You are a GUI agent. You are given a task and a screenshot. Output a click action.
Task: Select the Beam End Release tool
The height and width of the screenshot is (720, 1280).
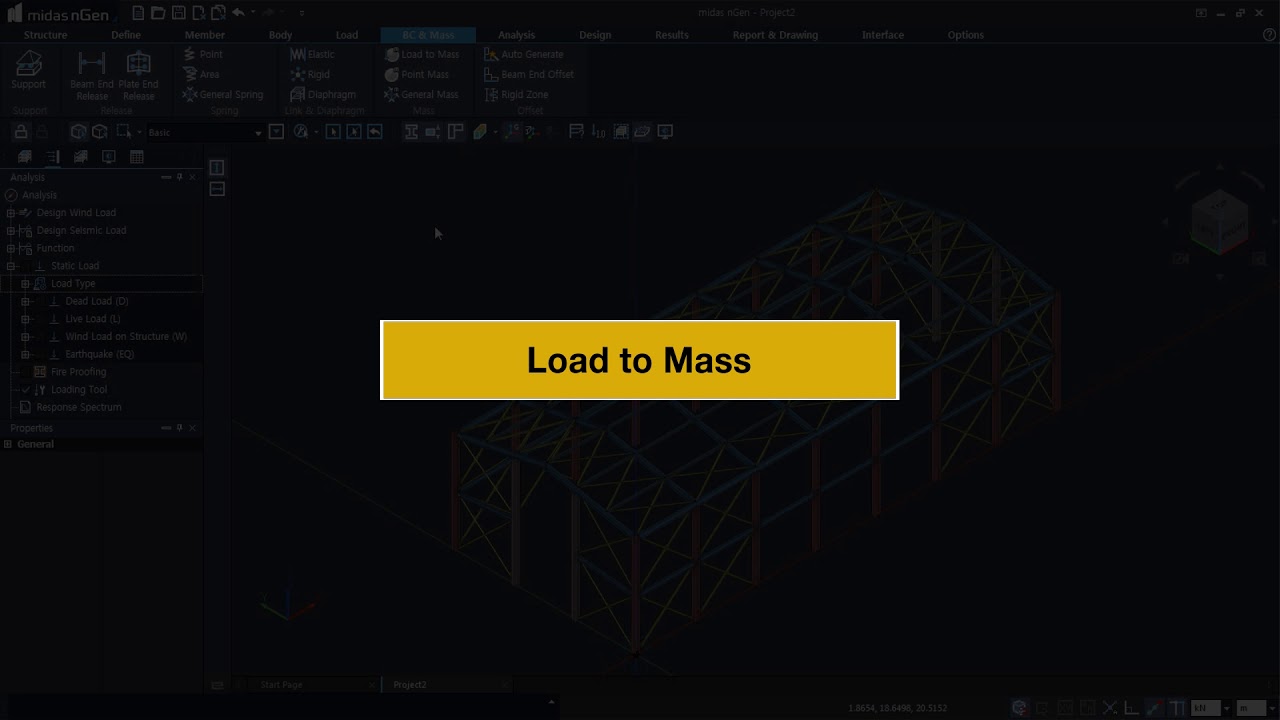91,75
